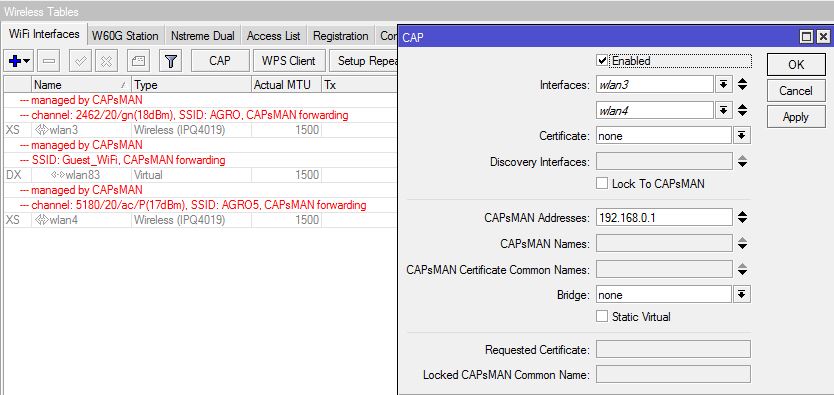The height and width of the screenshot is (395, 834).
Task: Click the Wireless Tables window title
Action: (41, 11)
